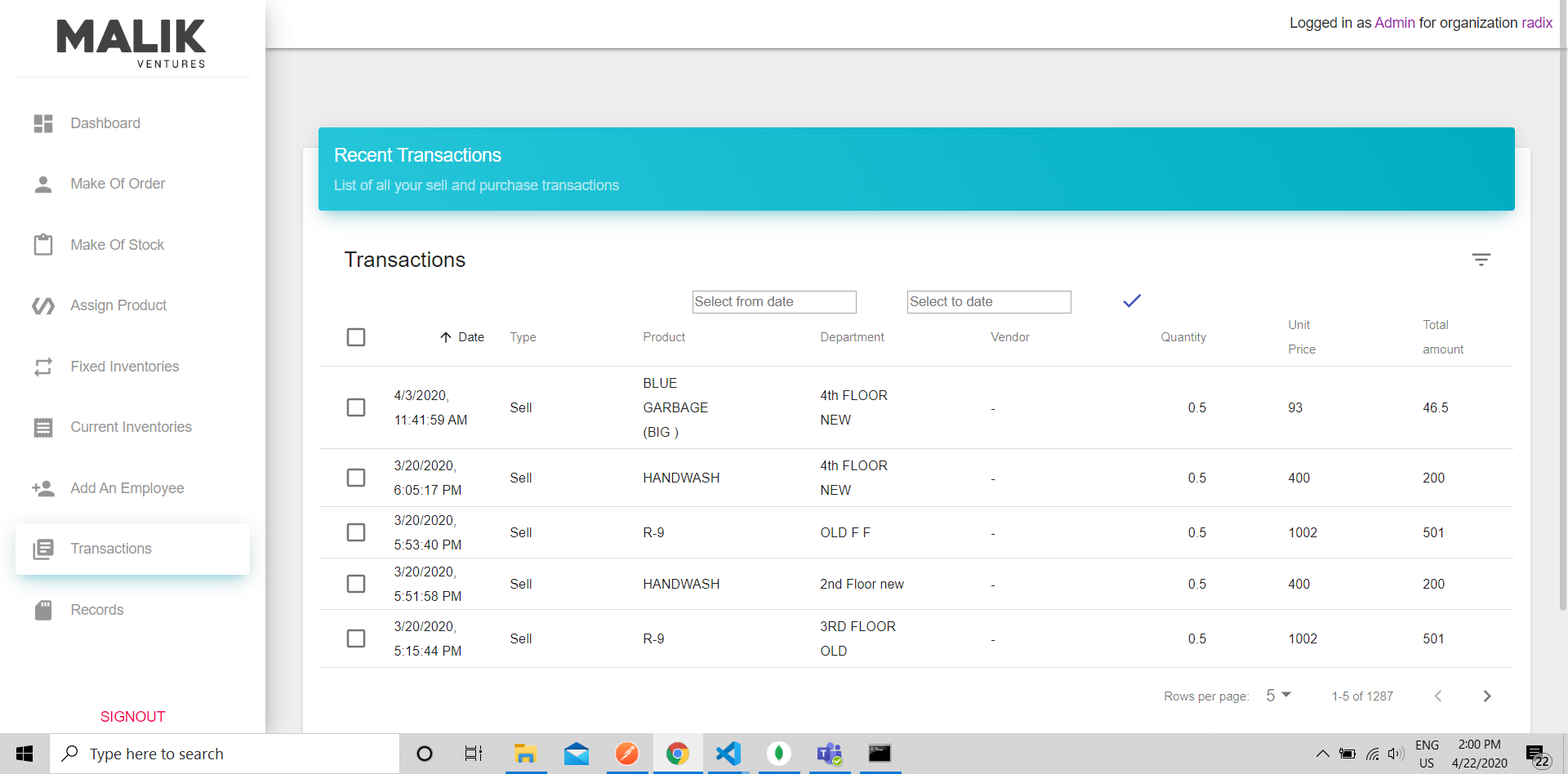The height and width of the screenshot is (774, 1568).
Task: Click the Add An Employee person-plus icon
Action: 43,488
